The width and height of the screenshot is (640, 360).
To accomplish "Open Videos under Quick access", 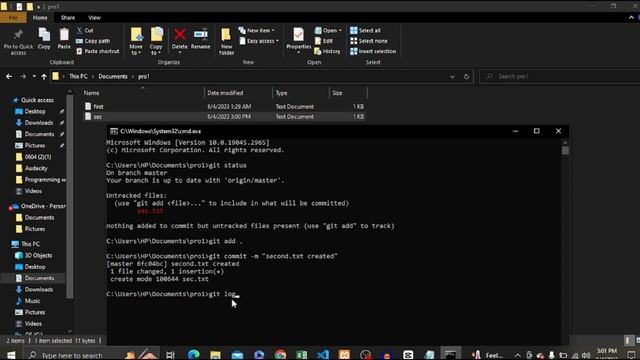I will (x=33, y=191).
